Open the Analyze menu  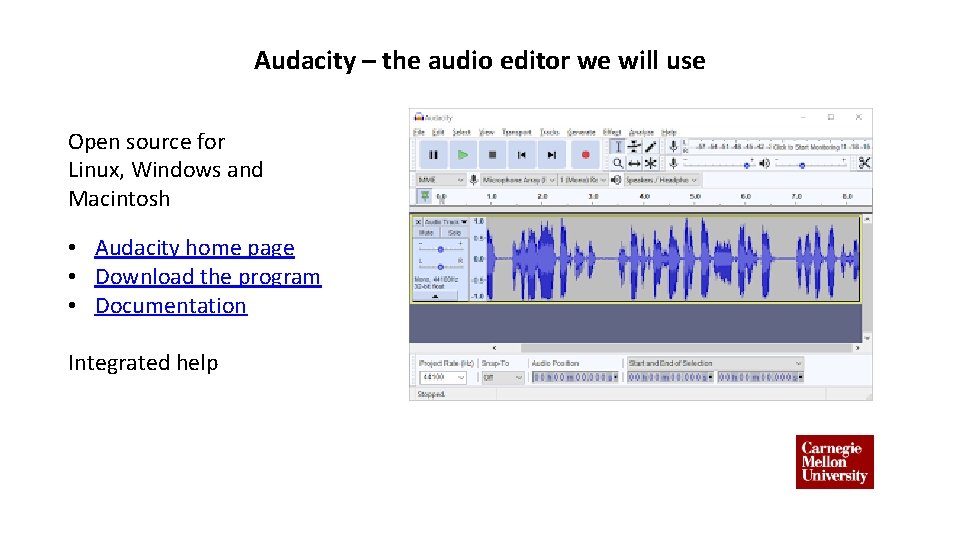tap(641, 132)
